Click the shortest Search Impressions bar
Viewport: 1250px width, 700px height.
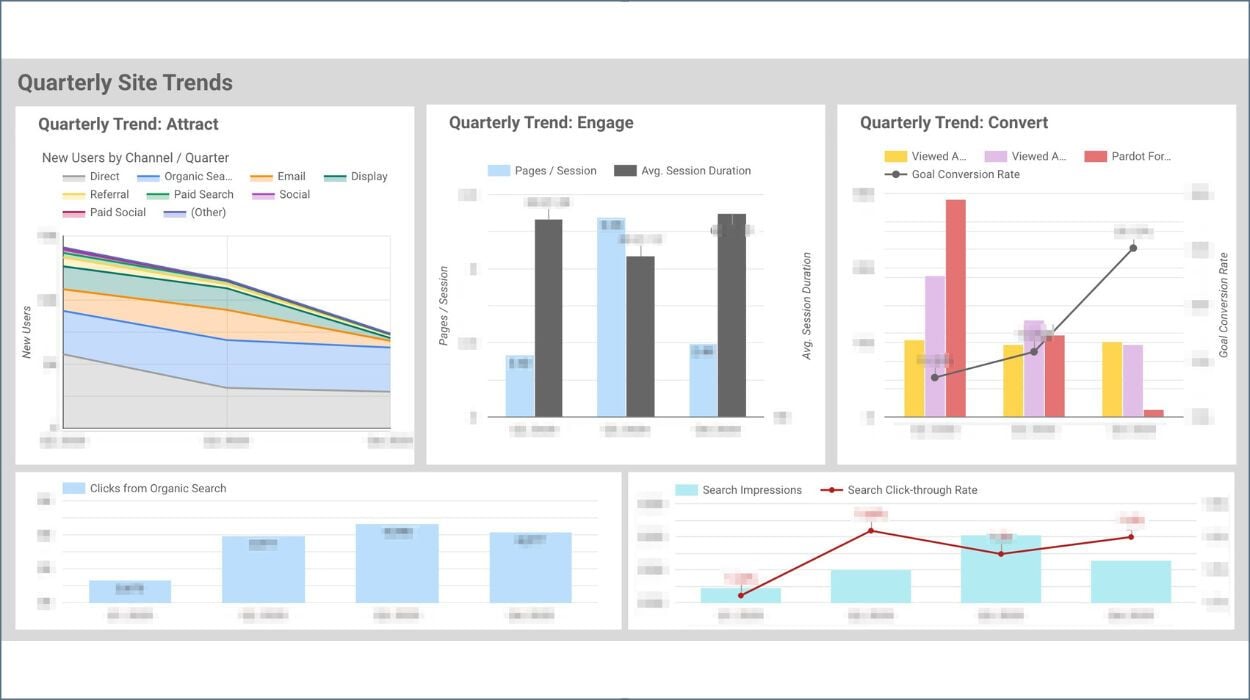coord(741,595)
